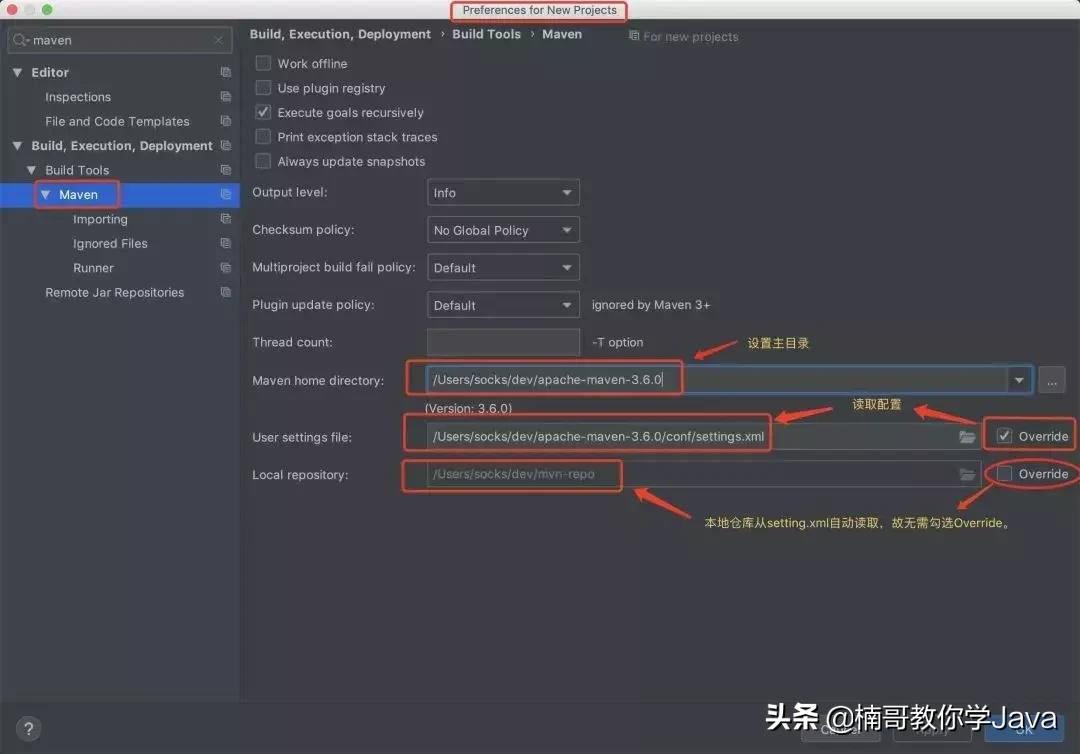
Task: Disable Execute goals recursively
Action: tap(262, 111)
